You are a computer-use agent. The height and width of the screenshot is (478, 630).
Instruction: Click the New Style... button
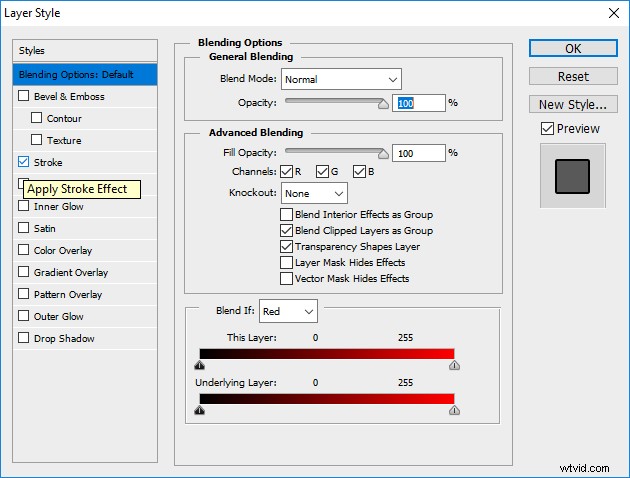(x=573, y=104)
